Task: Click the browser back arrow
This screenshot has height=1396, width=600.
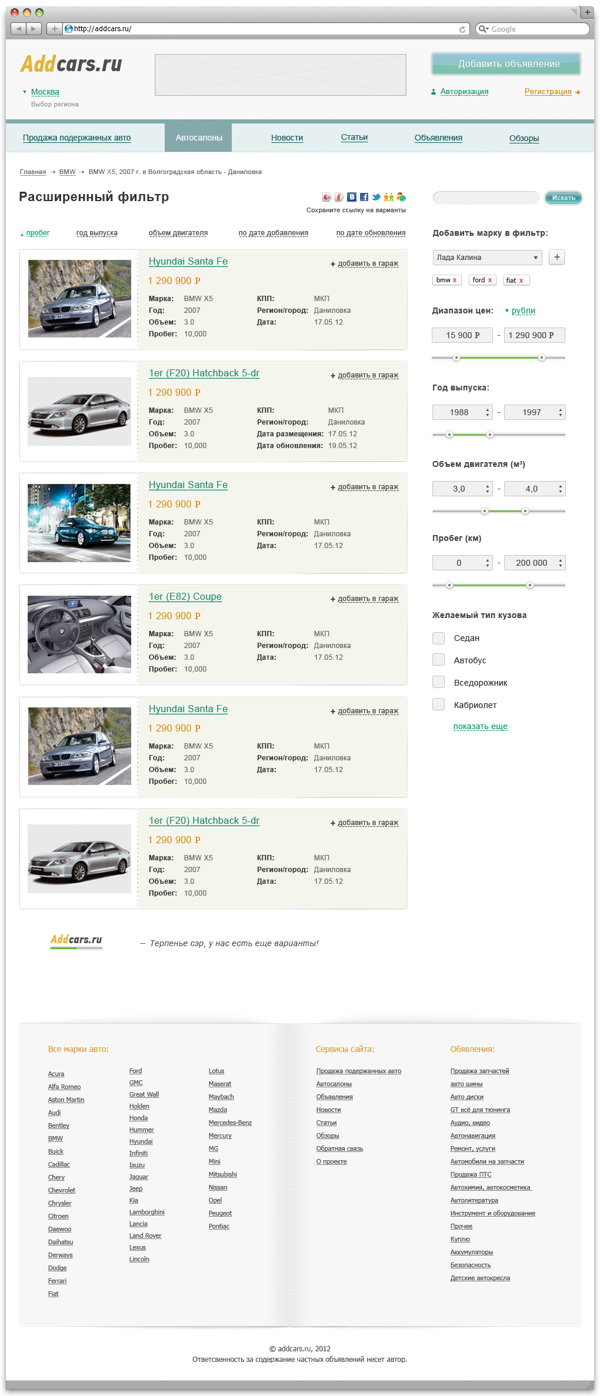Action: [18, 29]
